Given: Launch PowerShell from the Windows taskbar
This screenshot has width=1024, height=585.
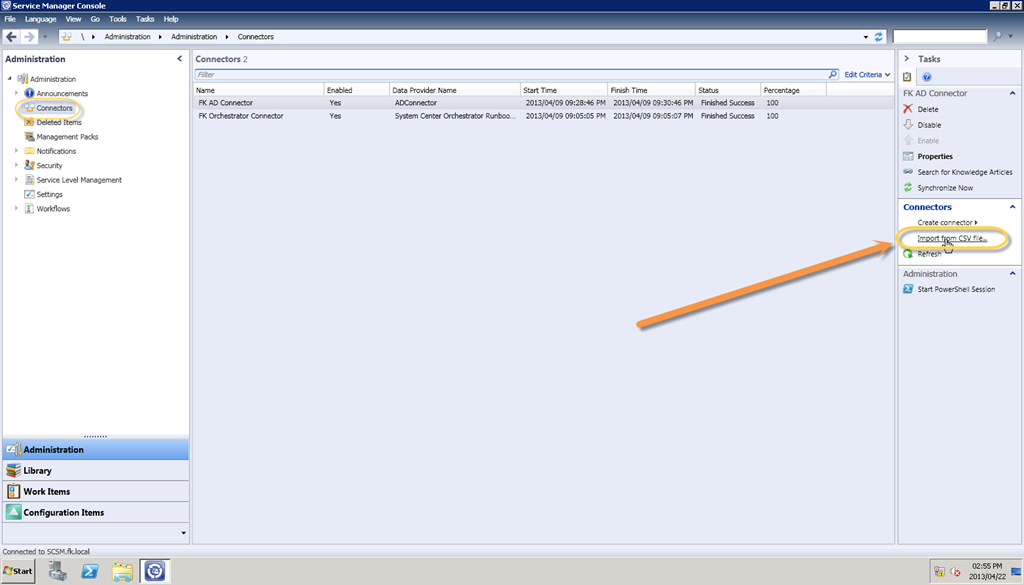Looking at the screenshot, I should click(x=89, y=571).
